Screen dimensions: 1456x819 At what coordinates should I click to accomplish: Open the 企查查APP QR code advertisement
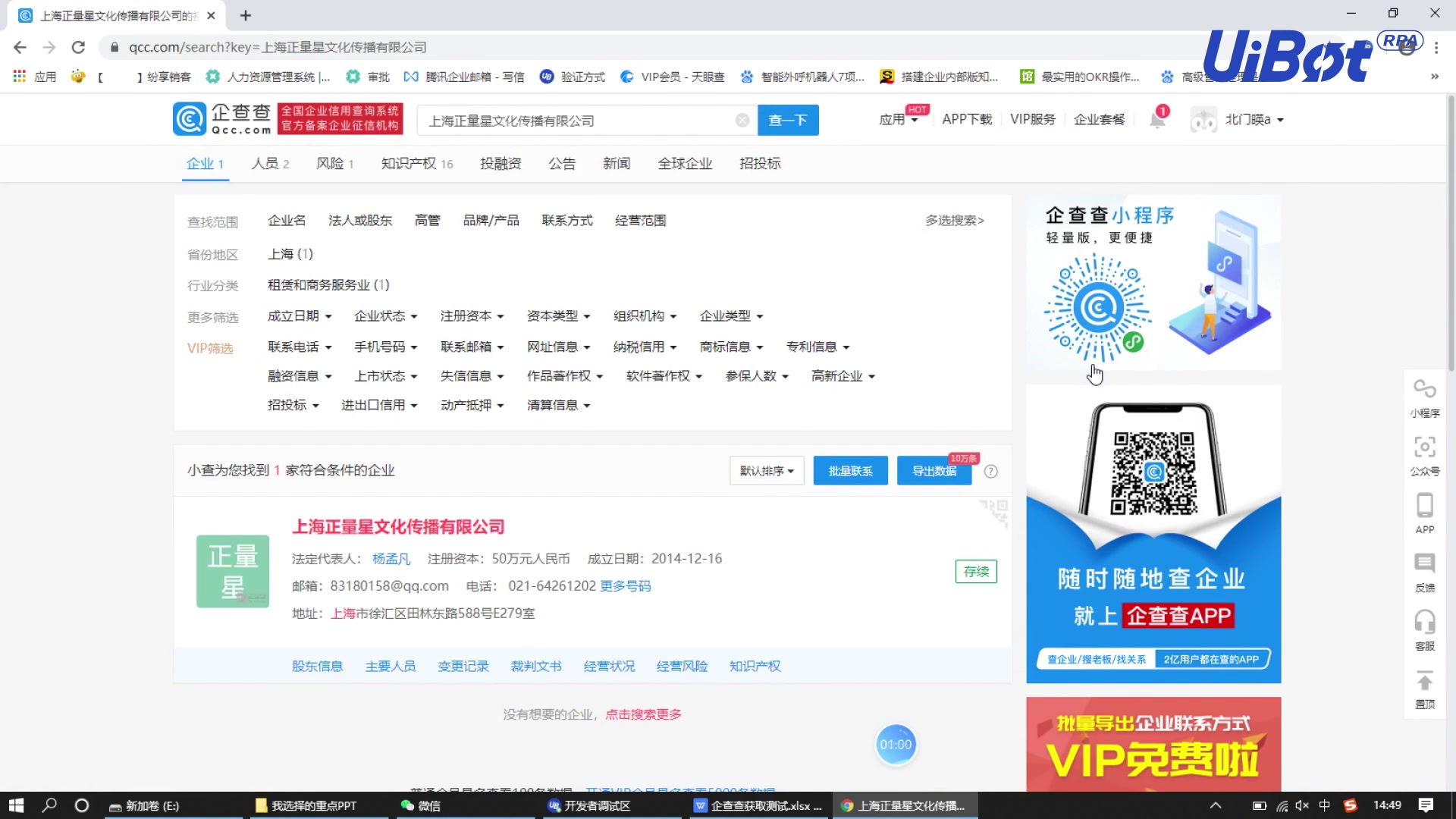(1153, 534)
